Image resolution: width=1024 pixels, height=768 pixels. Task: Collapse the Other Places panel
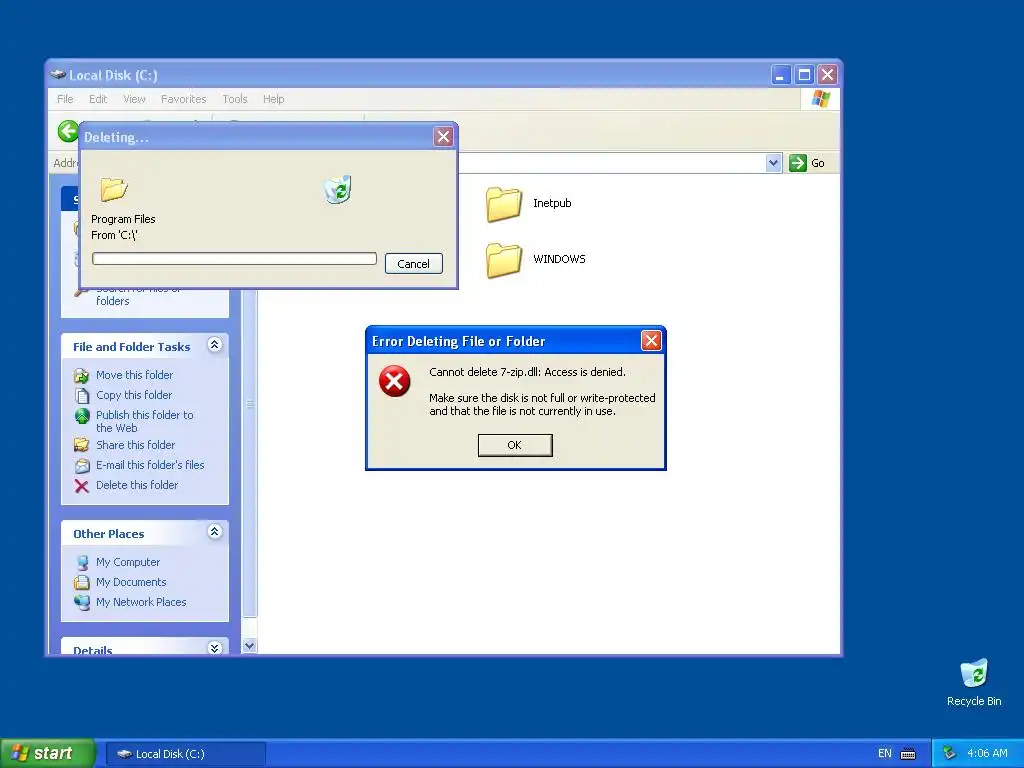click(214, 532)
